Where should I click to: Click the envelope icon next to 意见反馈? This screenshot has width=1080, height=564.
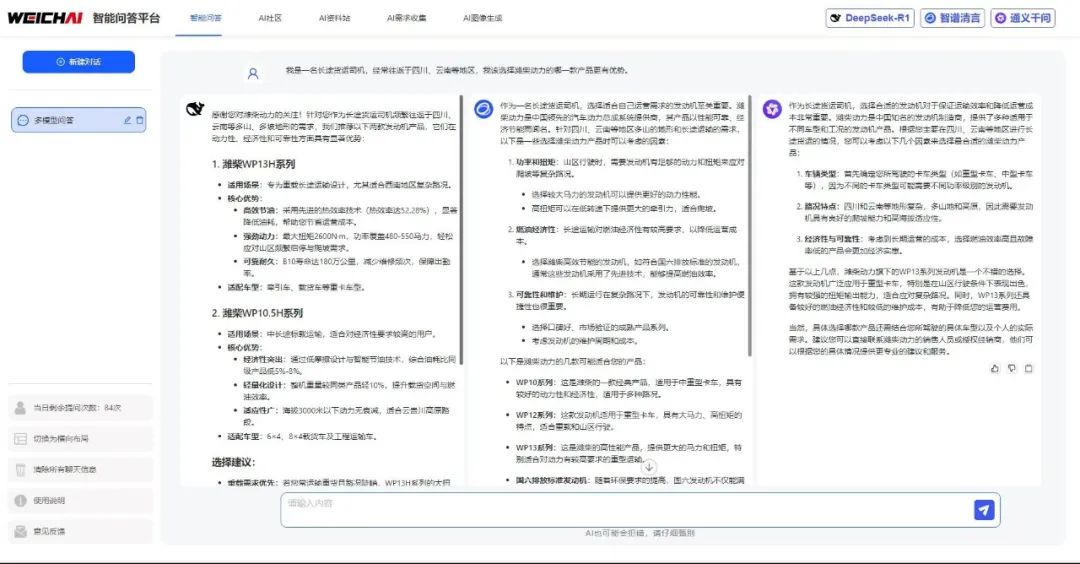coord(21,532)
